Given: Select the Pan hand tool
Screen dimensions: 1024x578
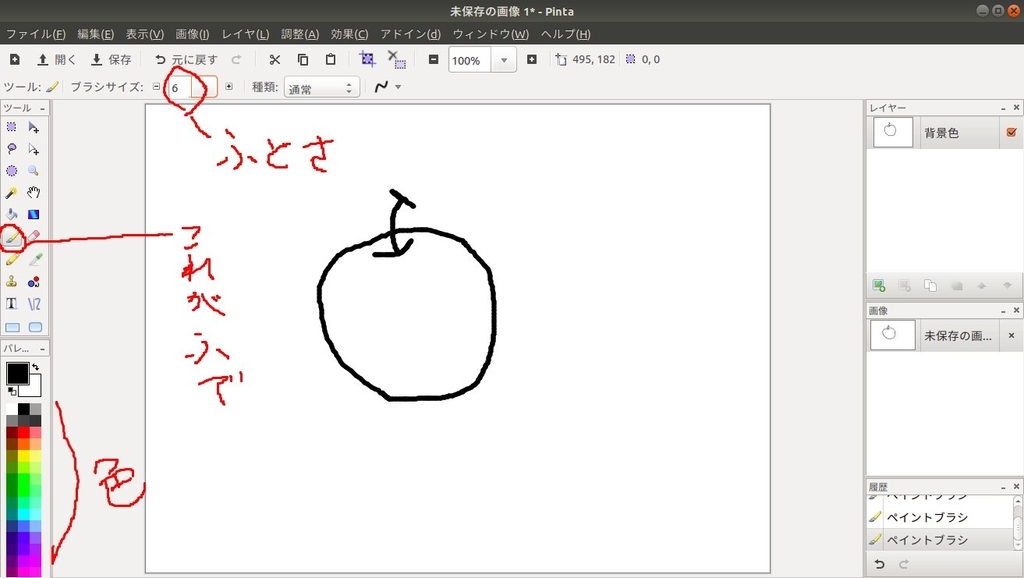Looking at the screenshot, I should click(33, 193).
